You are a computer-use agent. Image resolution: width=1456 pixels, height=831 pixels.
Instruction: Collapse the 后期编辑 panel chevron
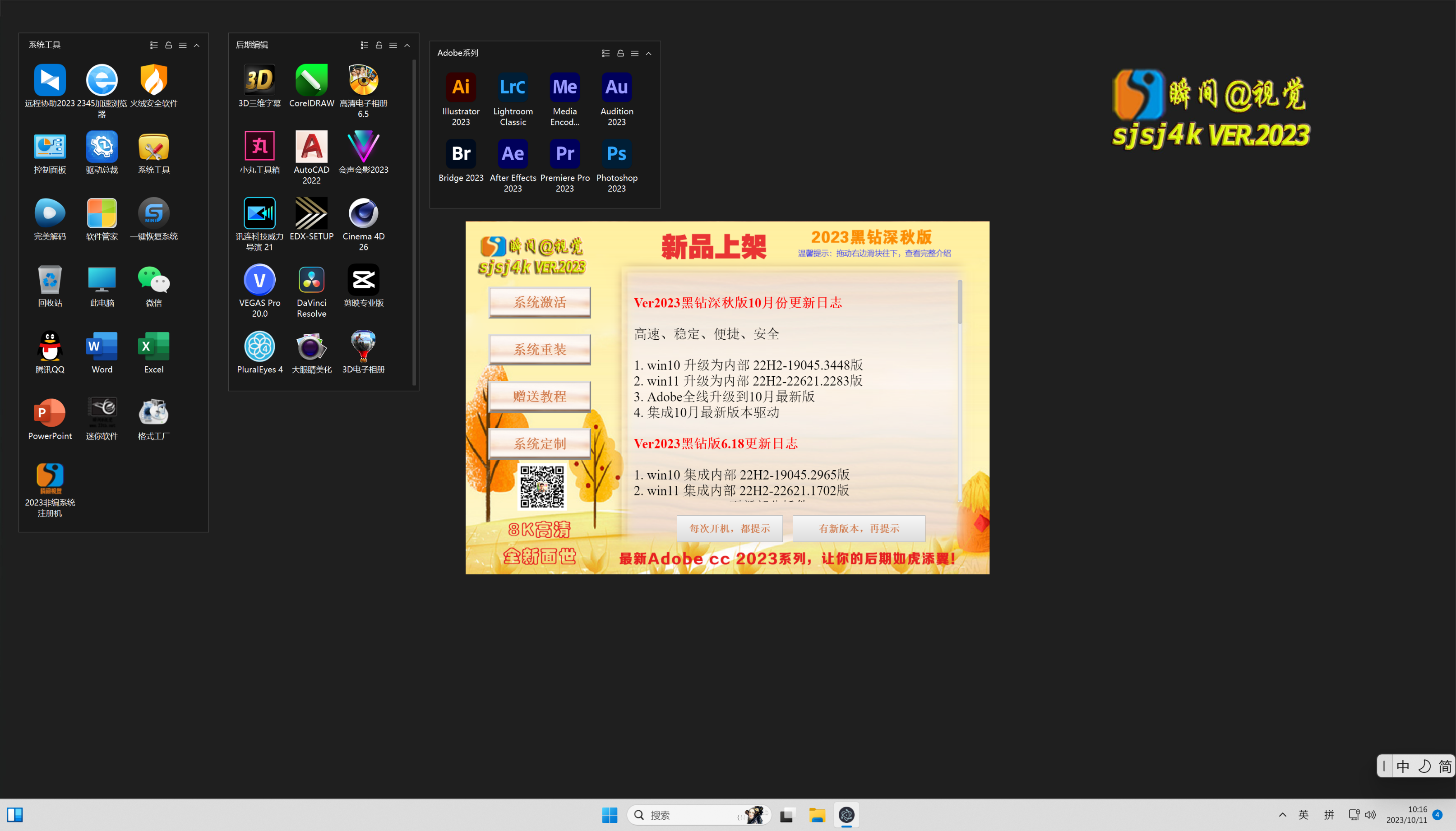(407, 45)
